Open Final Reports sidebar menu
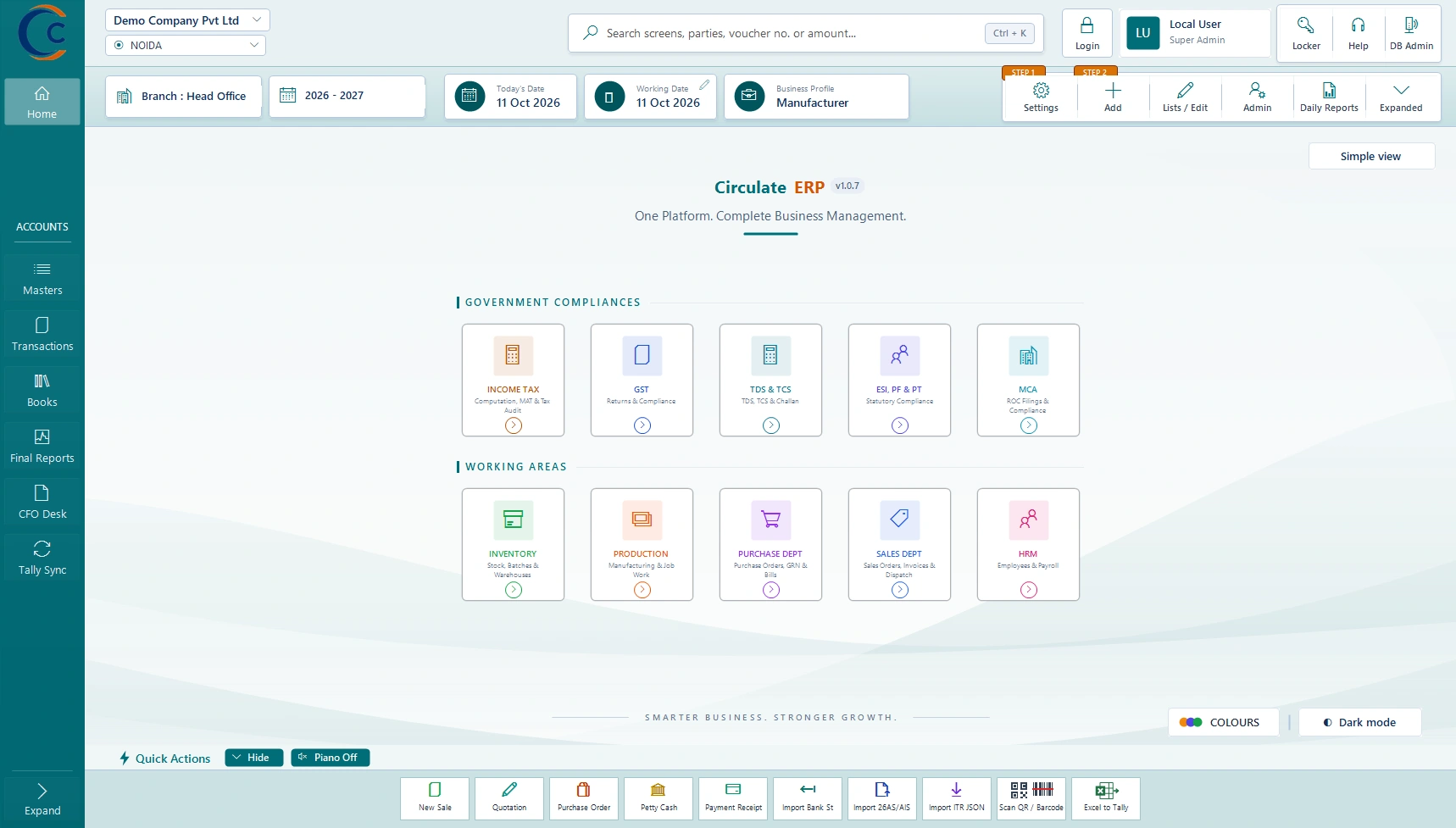The image size is (1456, 828). [42, 446]
